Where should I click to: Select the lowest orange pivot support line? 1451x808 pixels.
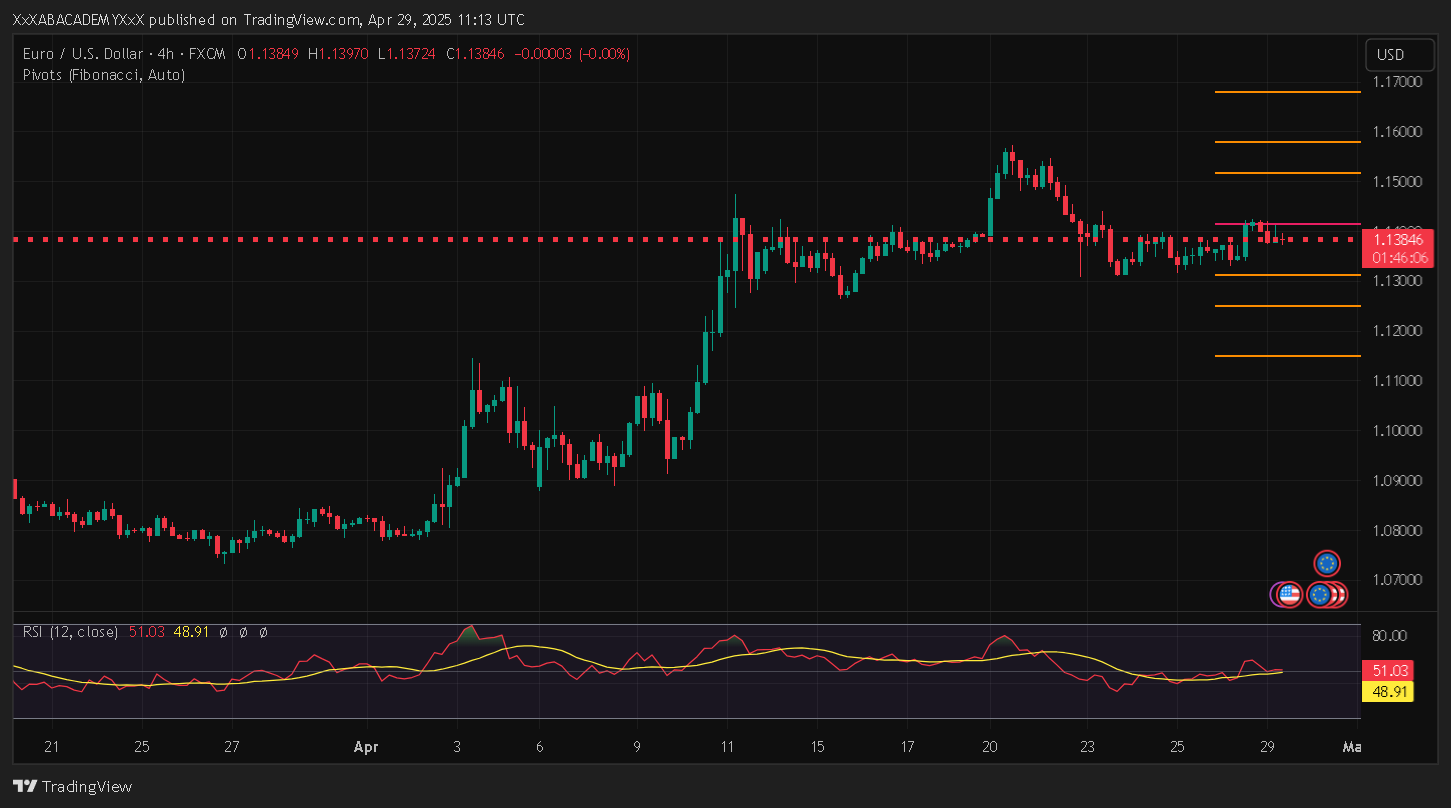[1286, 356]
